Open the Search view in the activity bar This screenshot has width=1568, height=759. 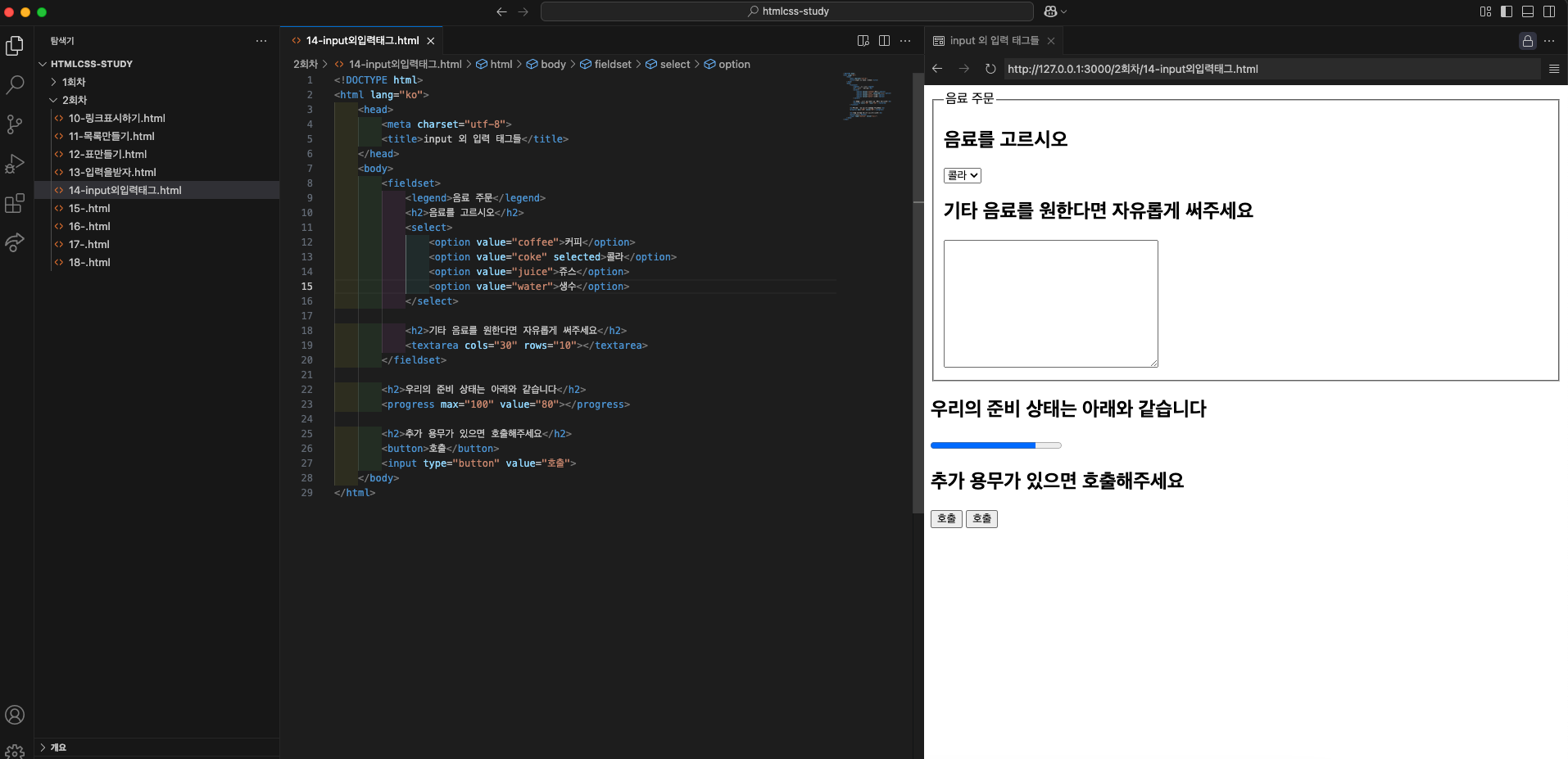[15, 84]
